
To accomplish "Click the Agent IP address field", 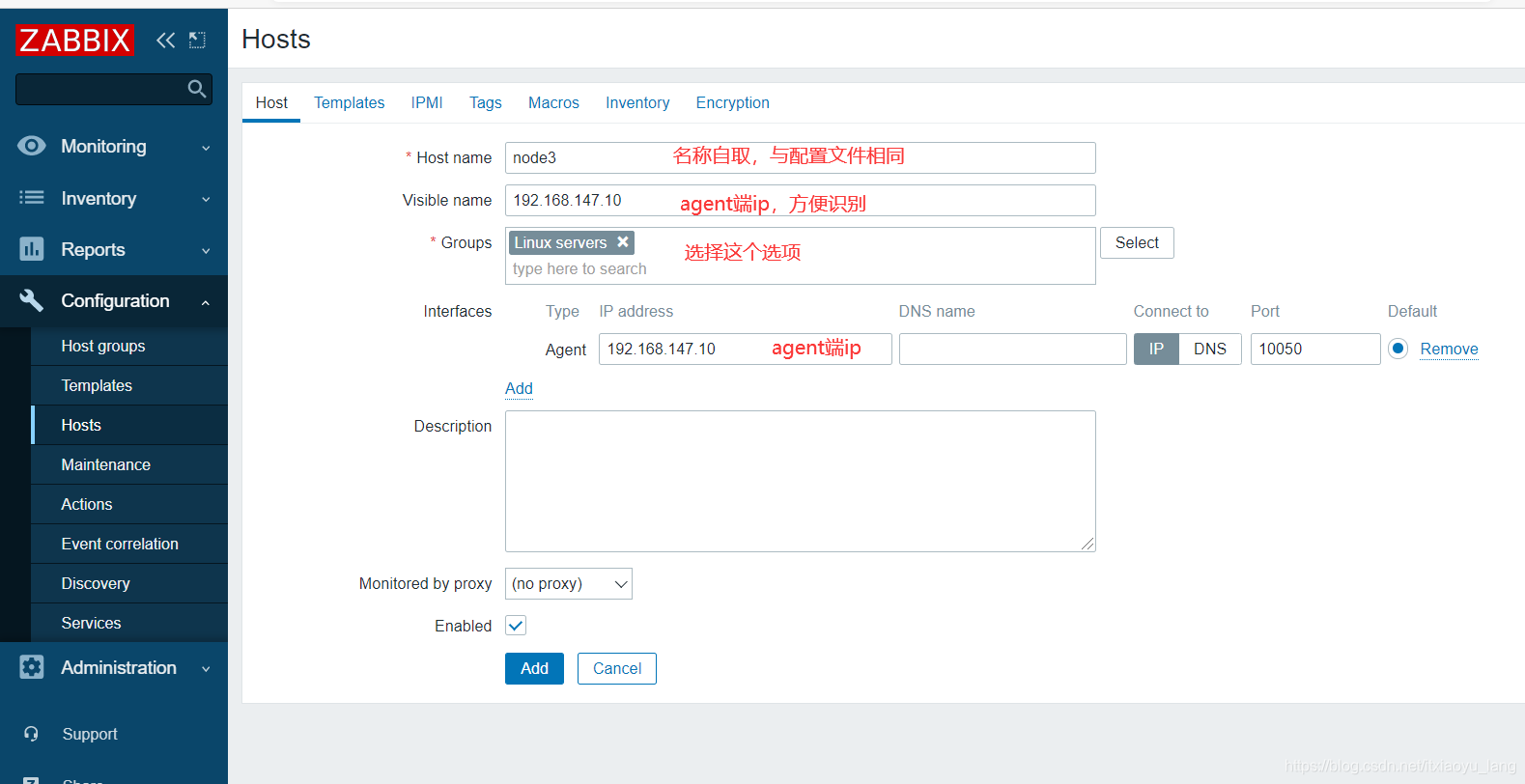I will click(746, 349).
